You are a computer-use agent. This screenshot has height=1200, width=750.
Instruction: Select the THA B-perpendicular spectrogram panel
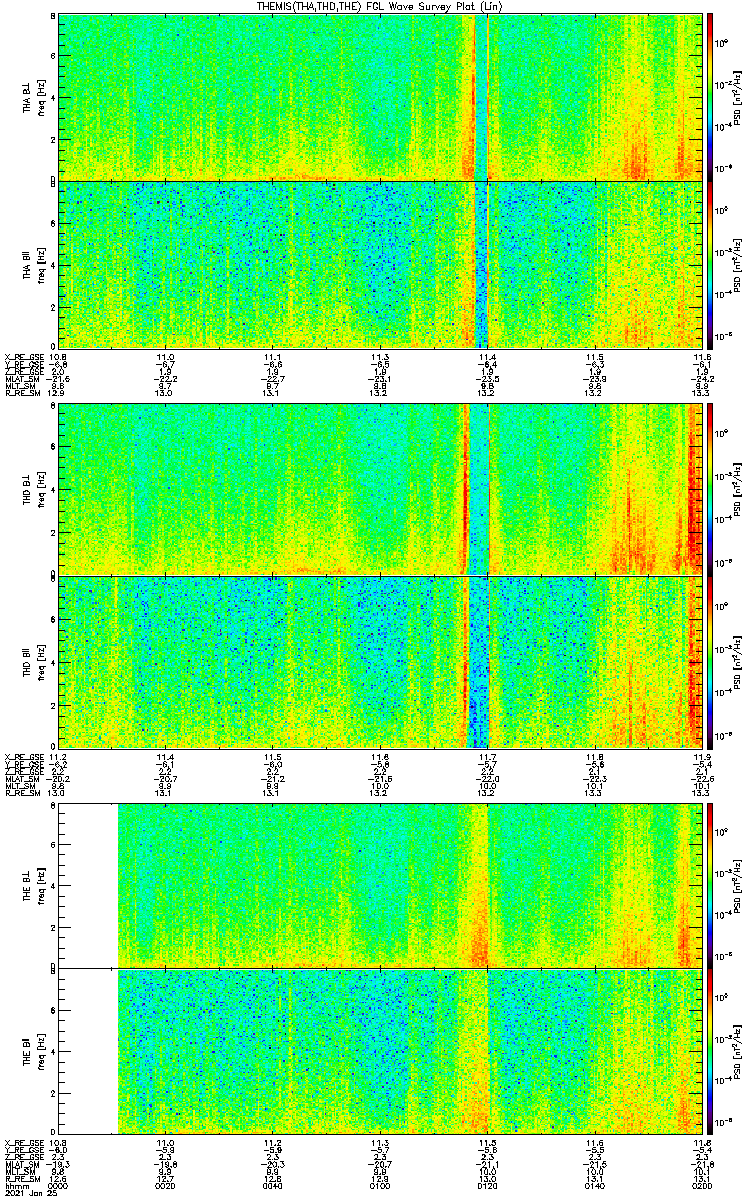380,97
